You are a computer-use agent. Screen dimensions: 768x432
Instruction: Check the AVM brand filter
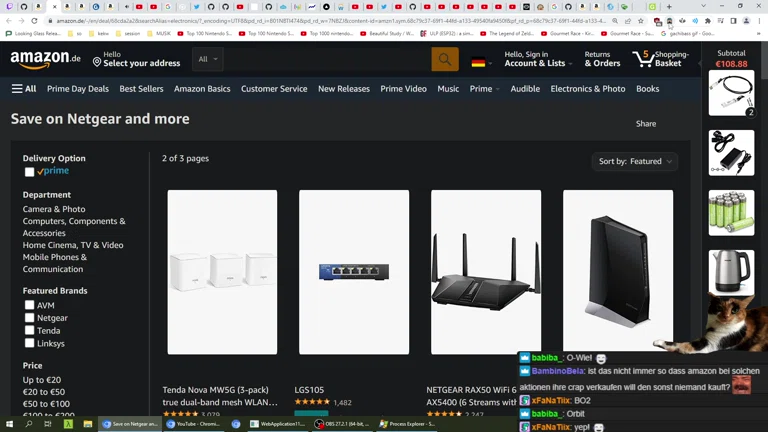[x=29, y=305]
